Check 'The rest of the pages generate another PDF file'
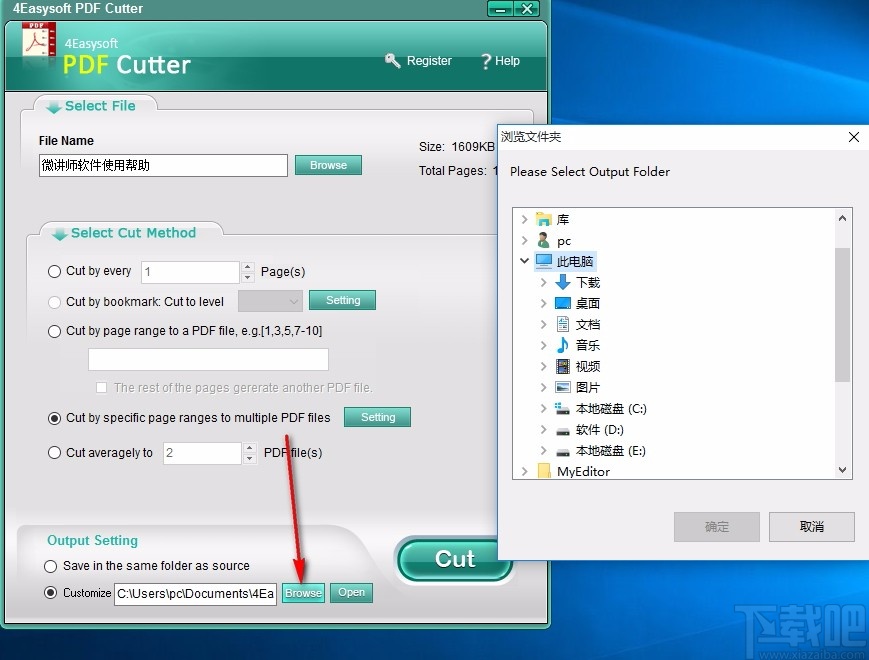Screen dimensions: 869x660 click(101, 387)
